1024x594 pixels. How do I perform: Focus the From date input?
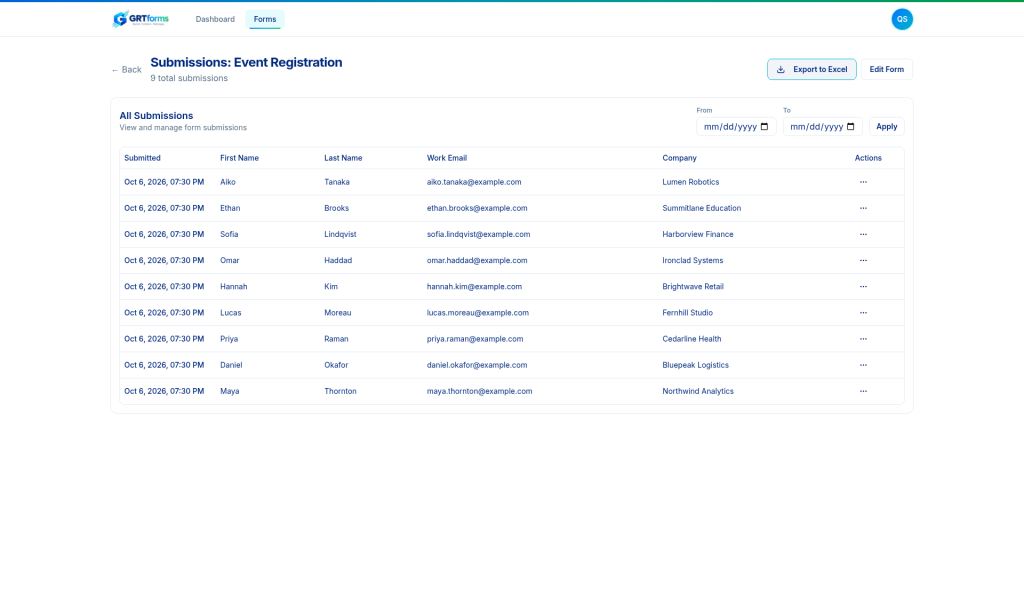click(736, 127)
